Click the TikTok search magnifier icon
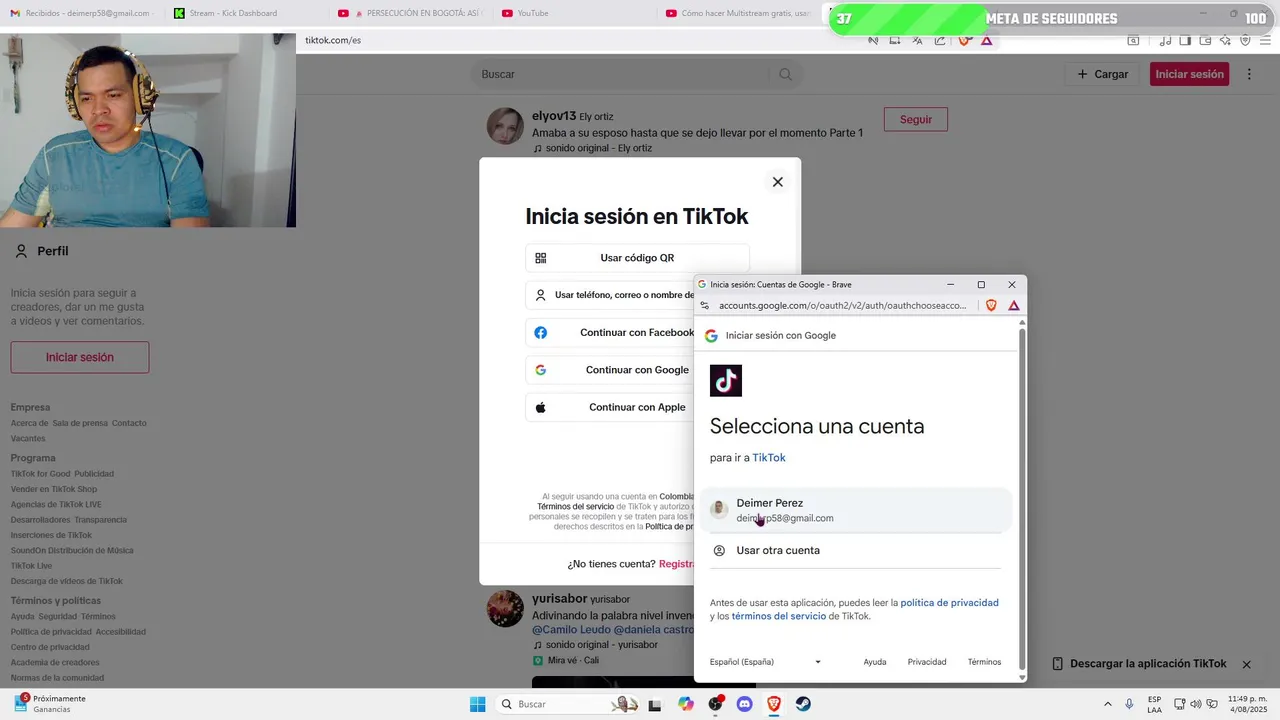This screenshot has height=720, width=1280. coord(785,74)
